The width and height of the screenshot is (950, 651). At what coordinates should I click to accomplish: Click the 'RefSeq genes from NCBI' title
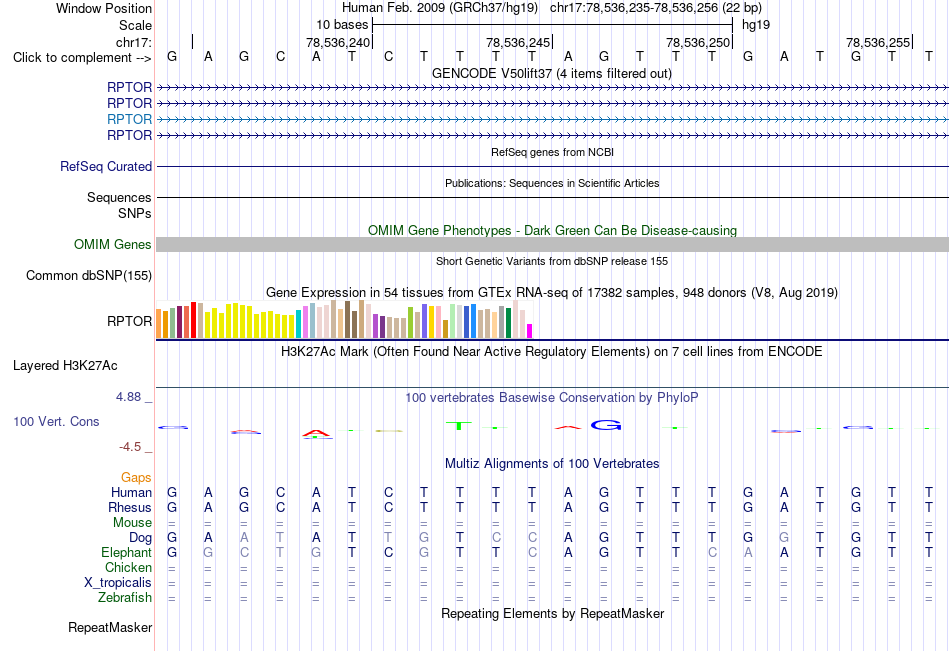pyautogui.click(x=552, y=152)
